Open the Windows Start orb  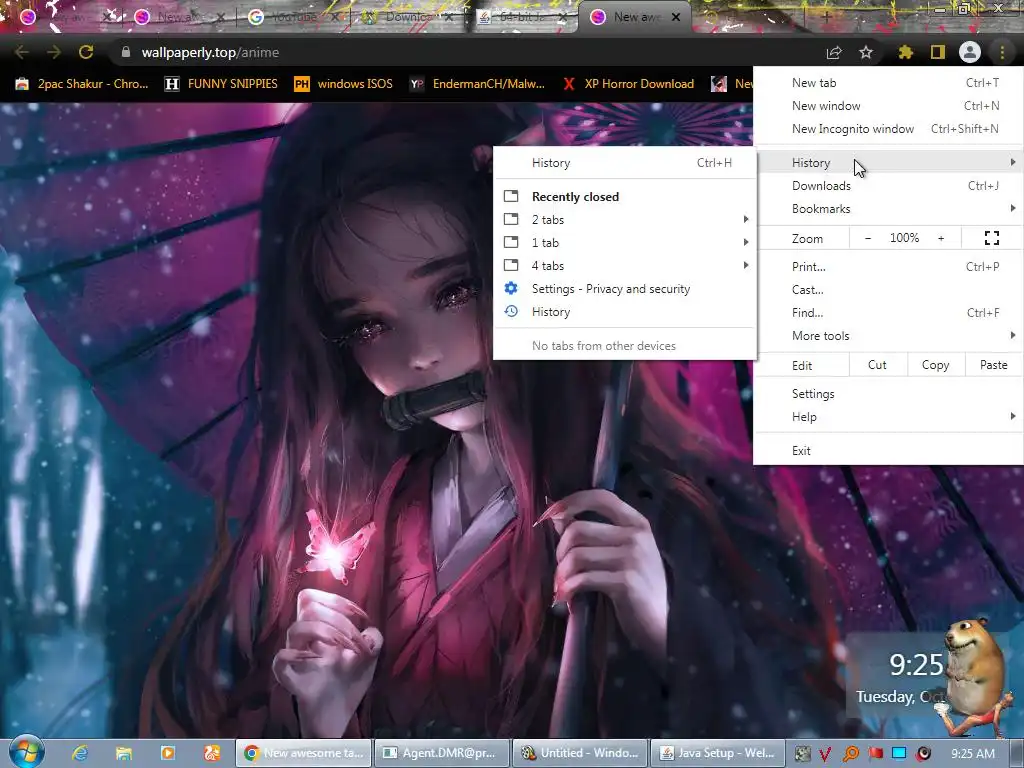[26, 752]
